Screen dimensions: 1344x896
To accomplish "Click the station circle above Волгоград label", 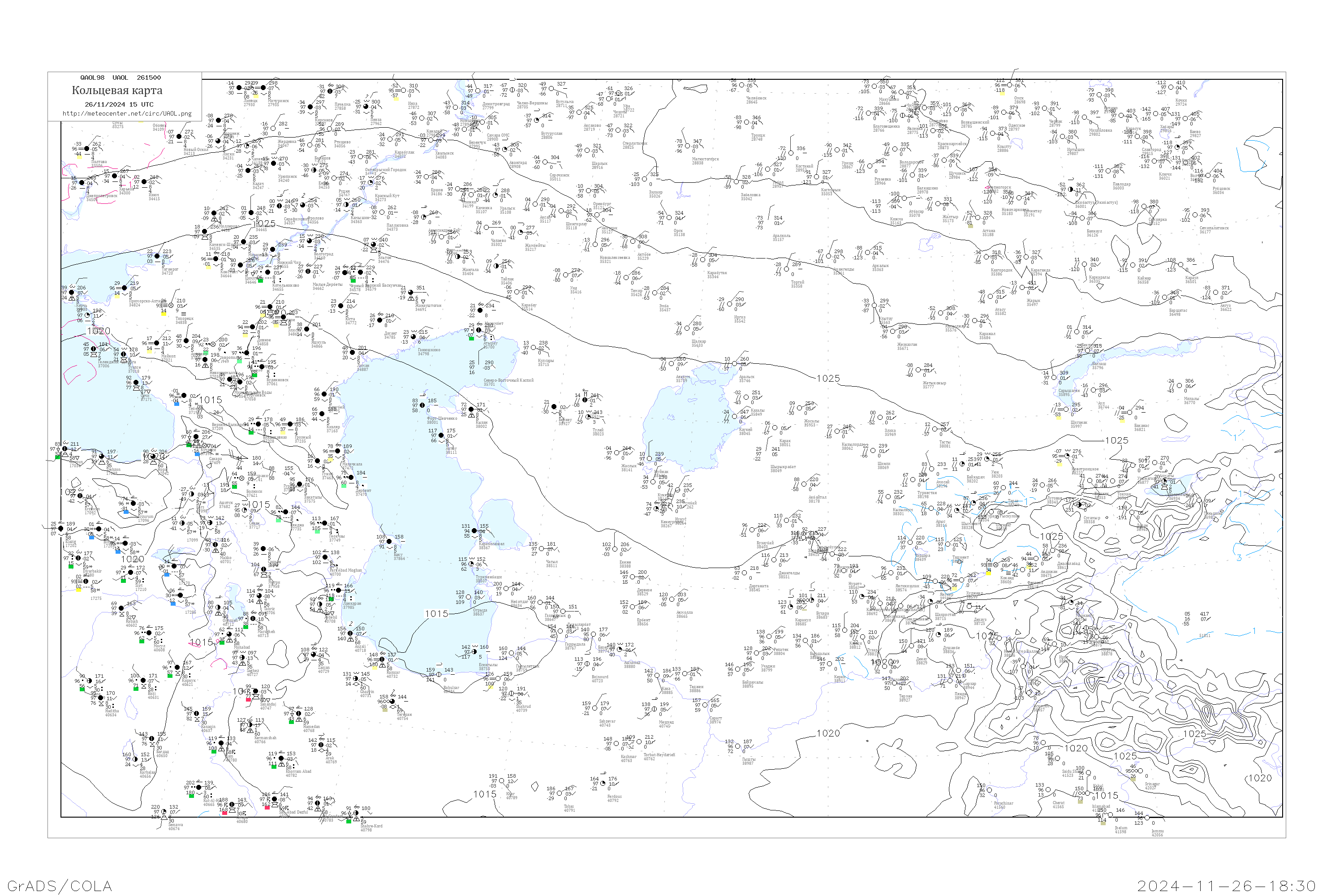I will pos(309,242).
